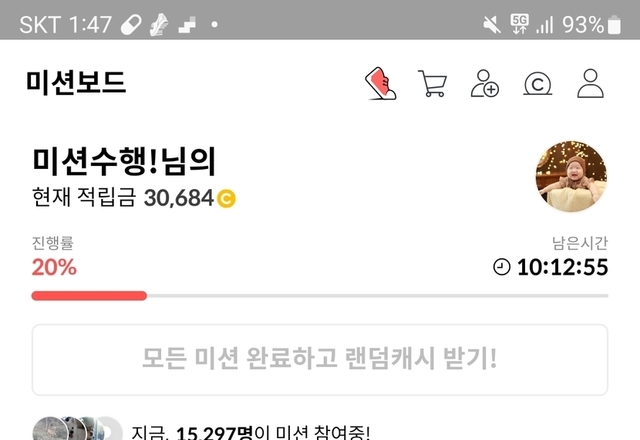Click the red mission progress bar

click(x=89, y=296)
